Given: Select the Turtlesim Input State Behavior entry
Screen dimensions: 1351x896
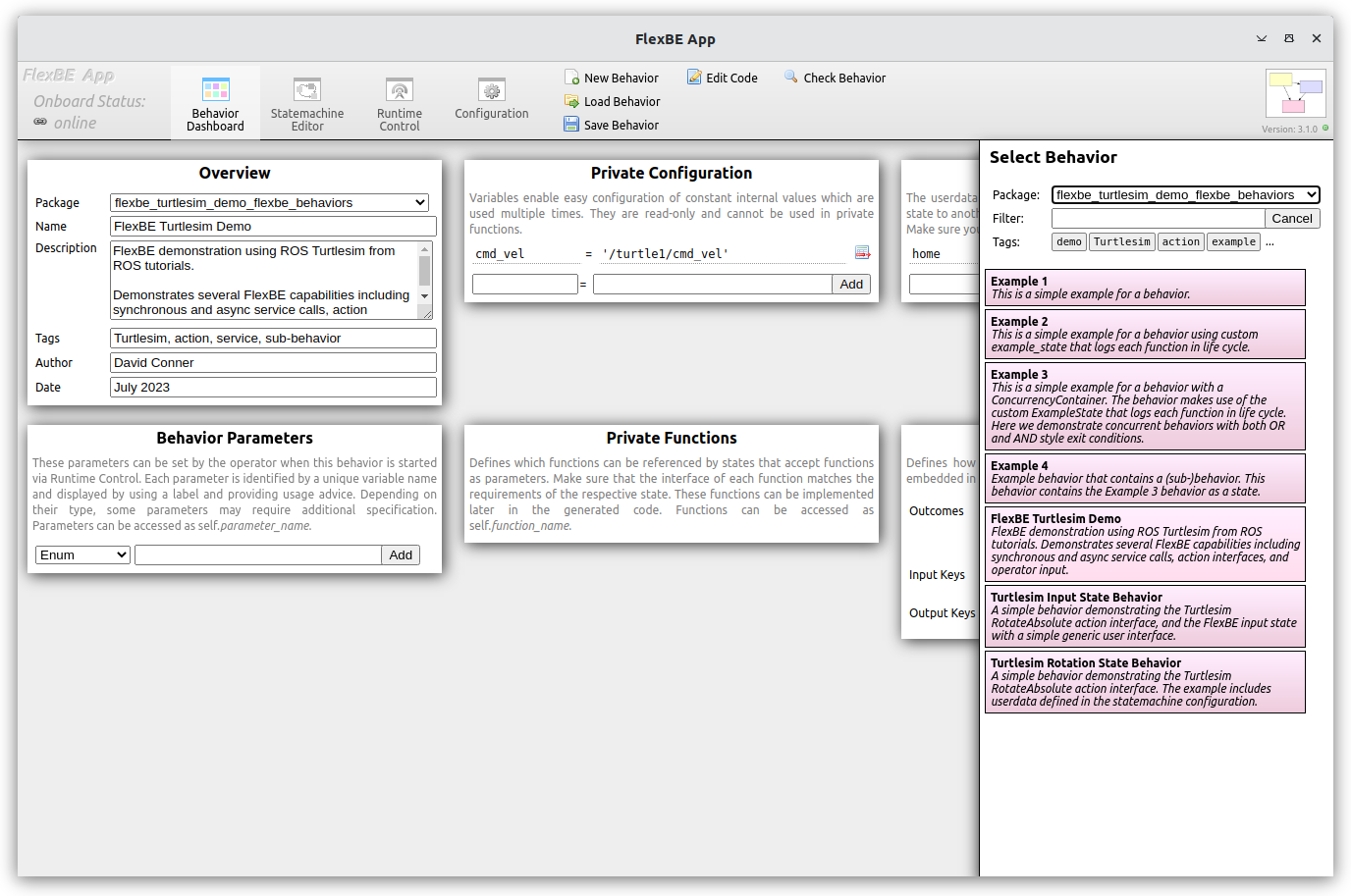Looking at the screenshot, I should pyautogui.click(x=1145, y=616).
